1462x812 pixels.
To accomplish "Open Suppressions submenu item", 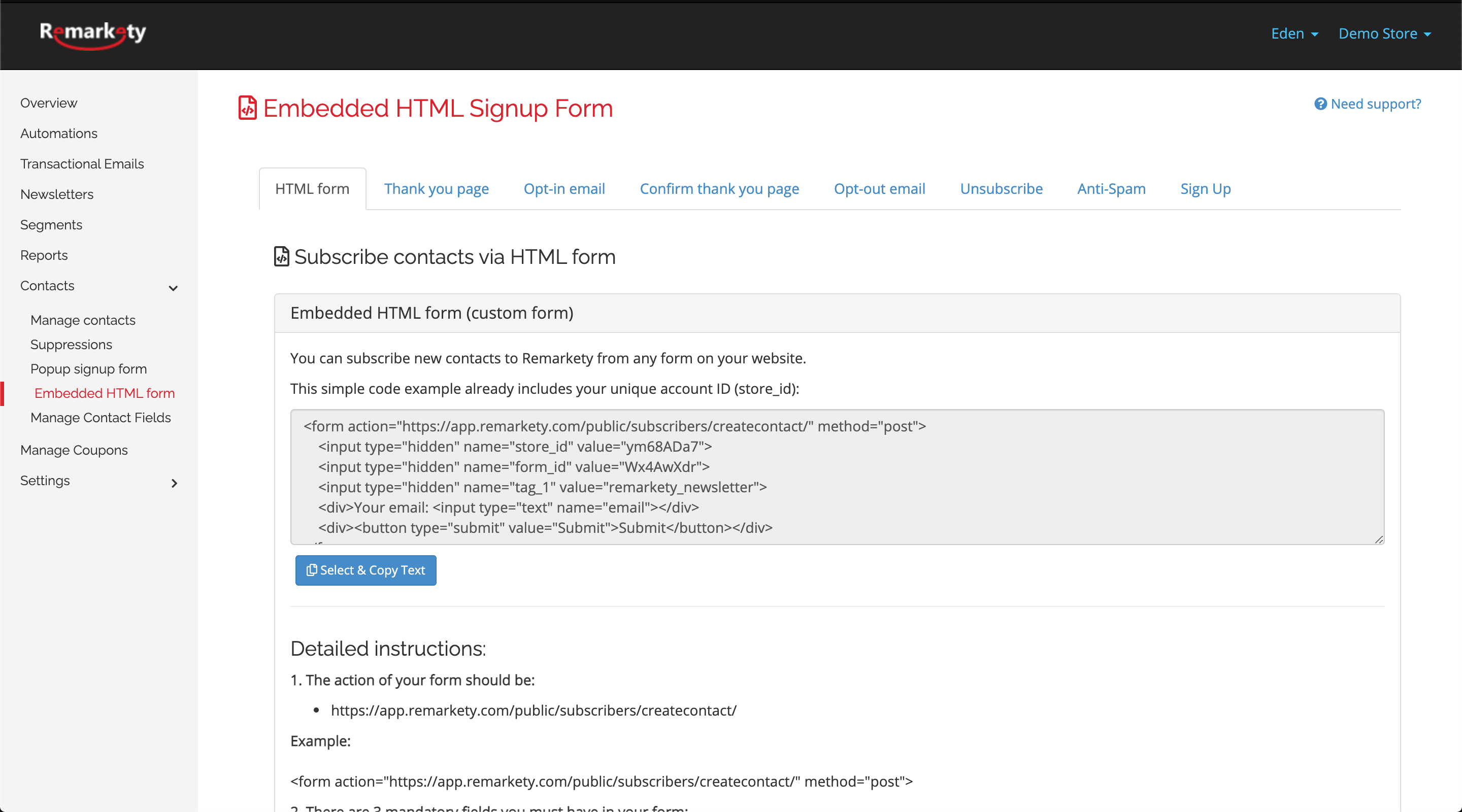I will click(x=71, y=345).
